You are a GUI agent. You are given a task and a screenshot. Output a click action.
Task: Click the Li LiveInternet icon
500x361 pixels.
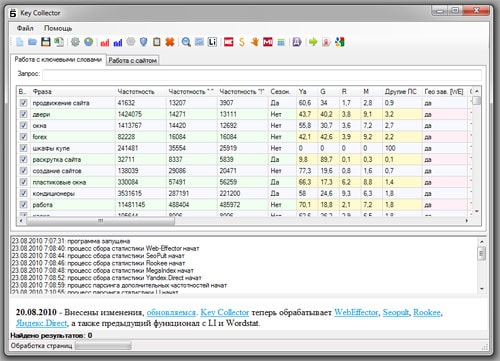point(212,42)
